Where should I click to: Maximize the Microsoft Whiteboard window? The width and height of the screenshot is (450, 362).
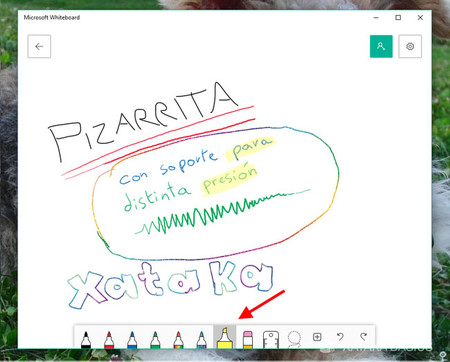point(398,18)
